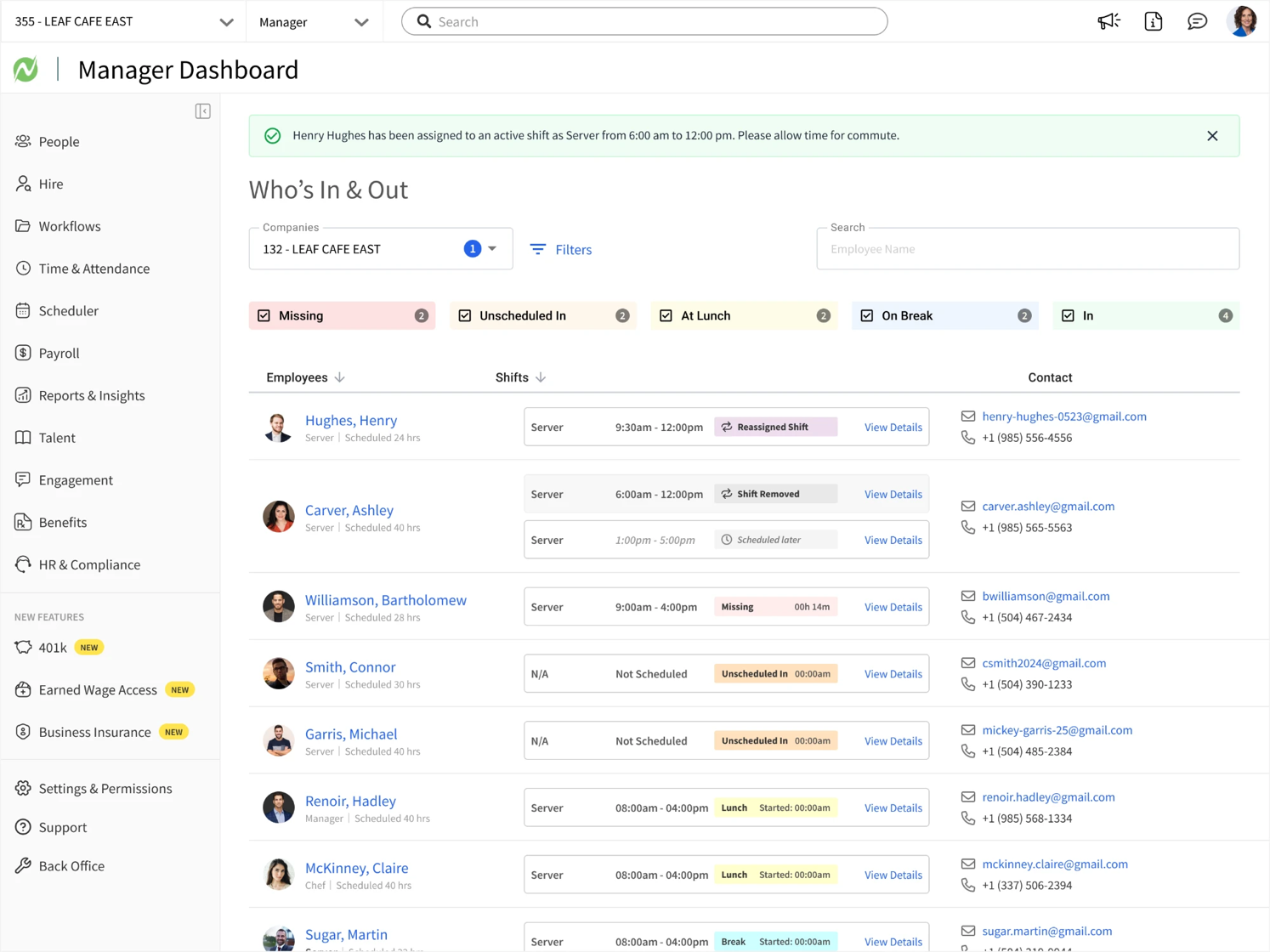Click the Benefits document icon

pyautogui.click(x=23, y=522)
